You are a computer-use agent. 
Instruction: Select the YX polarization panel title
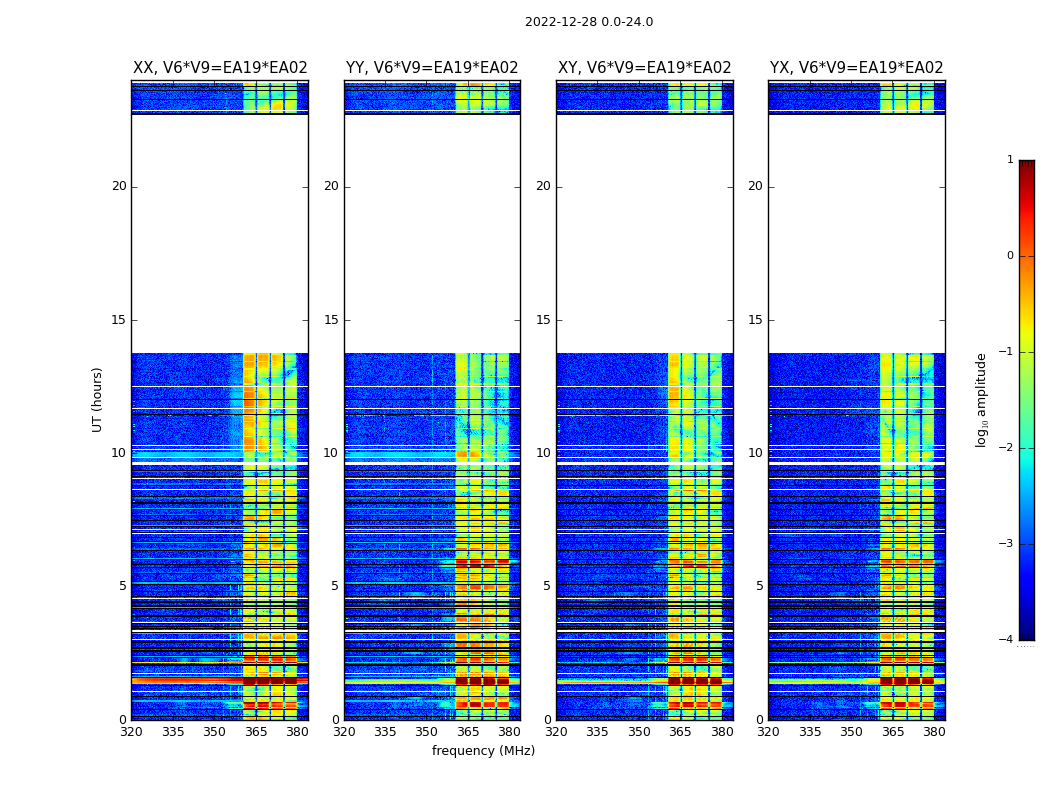coord(856,68)
